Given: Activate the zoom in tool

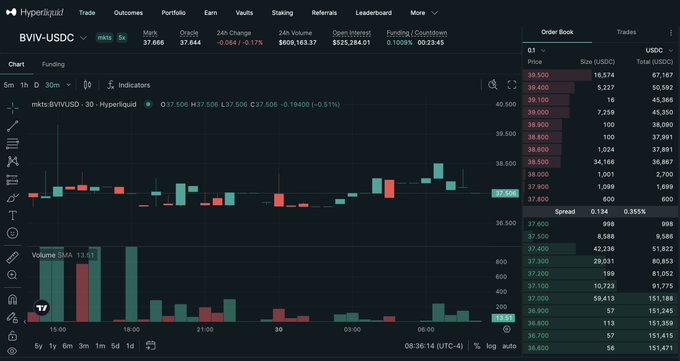Looking at the screenshot, I should [x=13, y=275].
